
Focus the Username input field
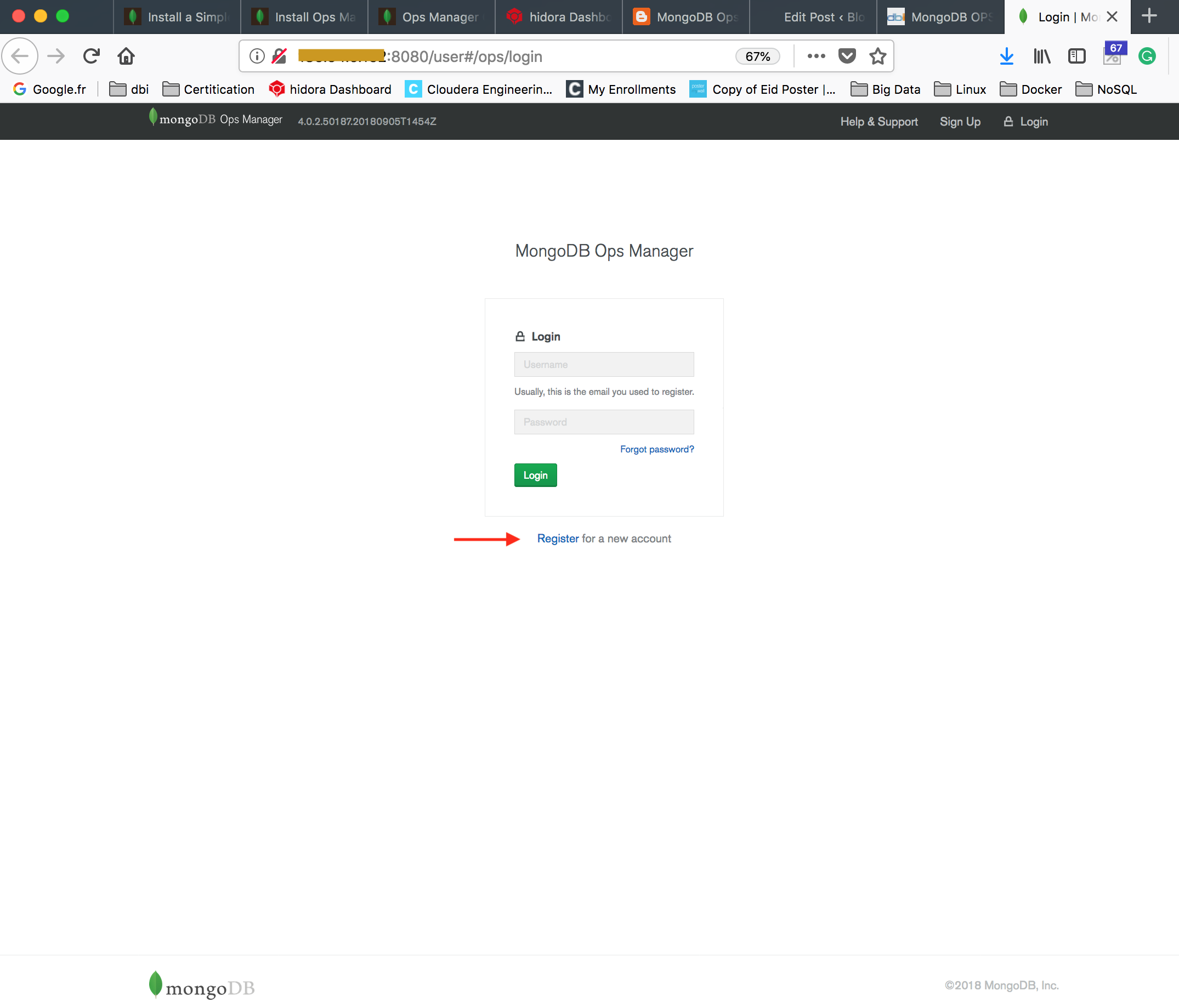[x=604, y=364]
